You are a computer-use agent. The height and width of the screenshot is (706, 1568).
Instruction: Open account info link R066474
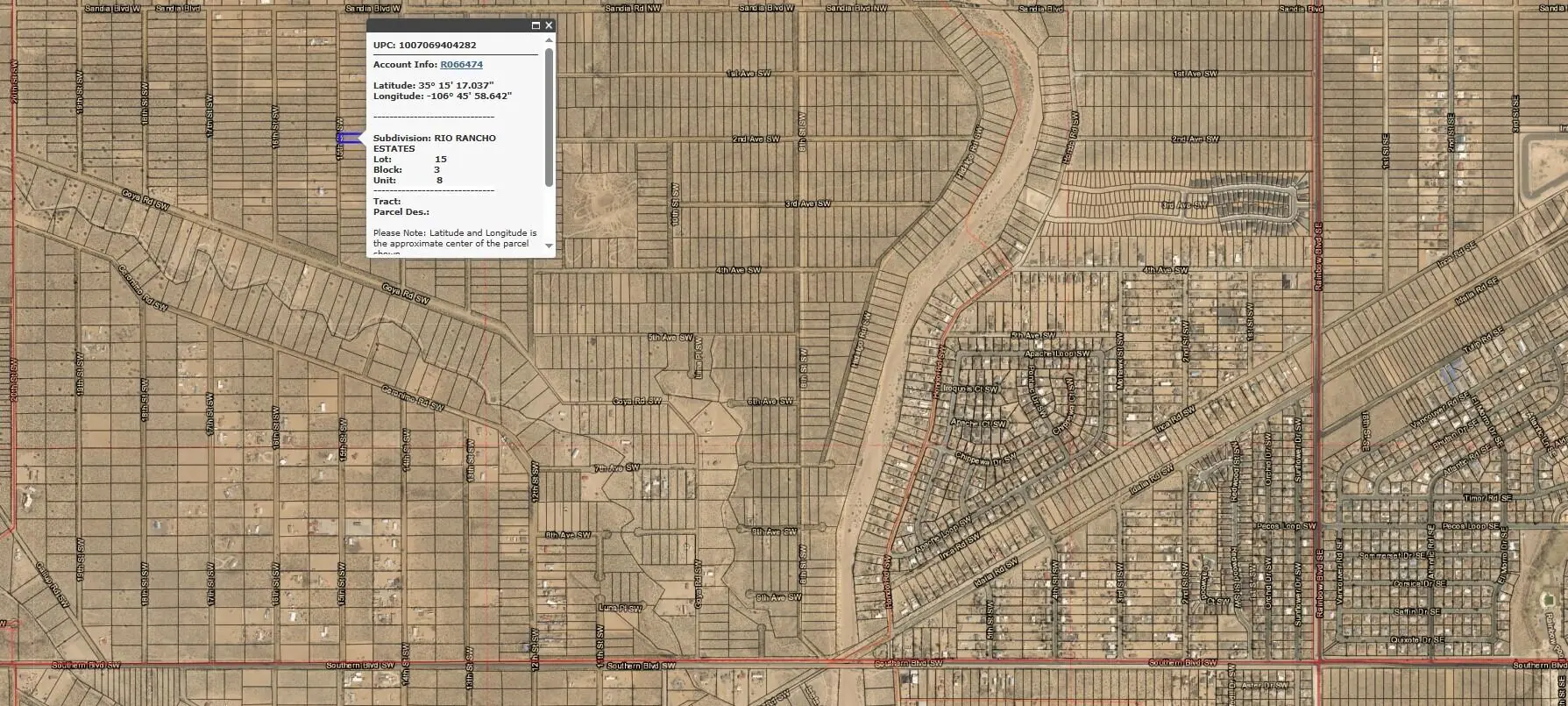click(461, 65)
